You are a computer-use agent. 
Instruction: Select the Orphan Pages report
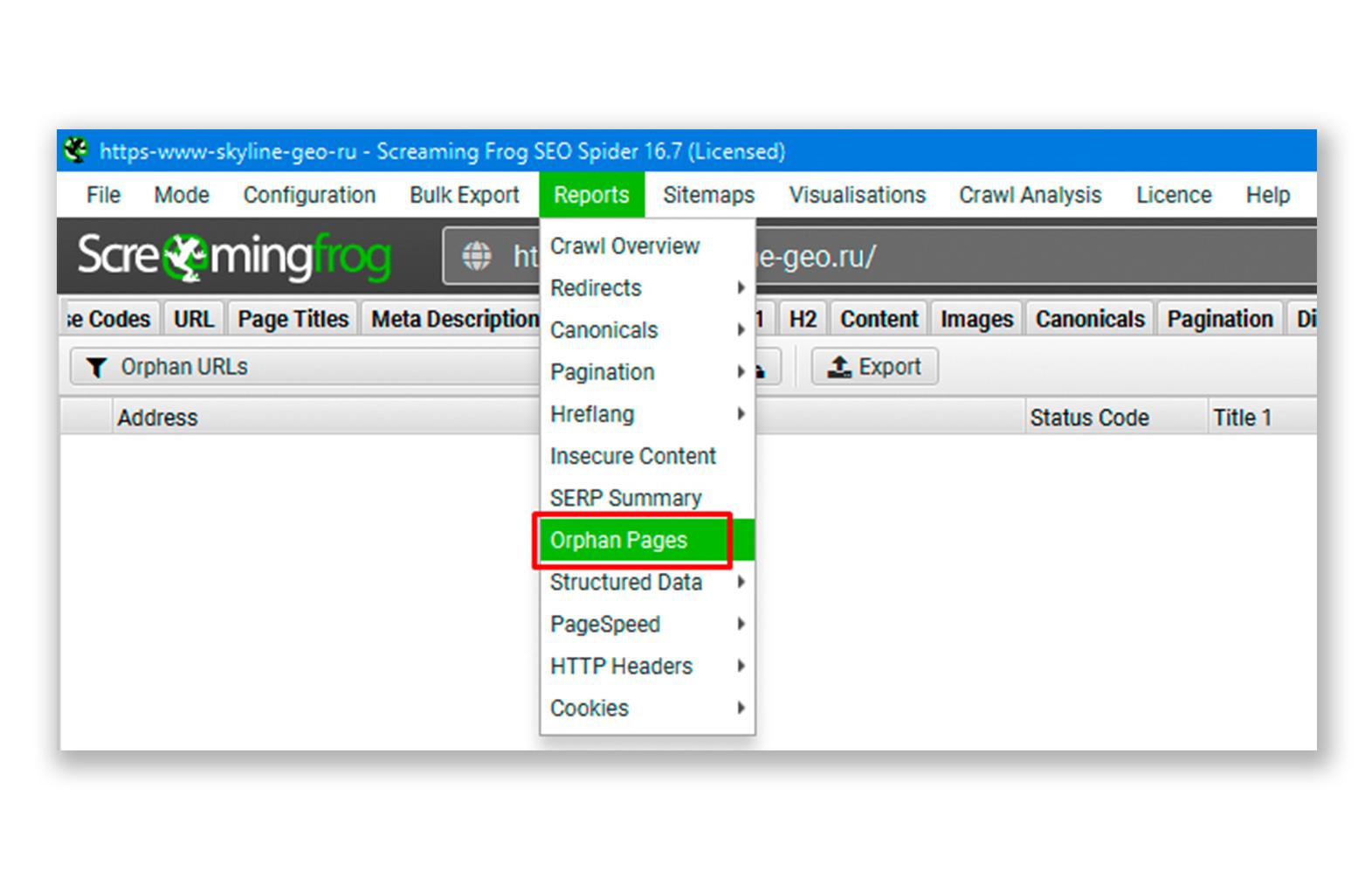tap(647, 540)
